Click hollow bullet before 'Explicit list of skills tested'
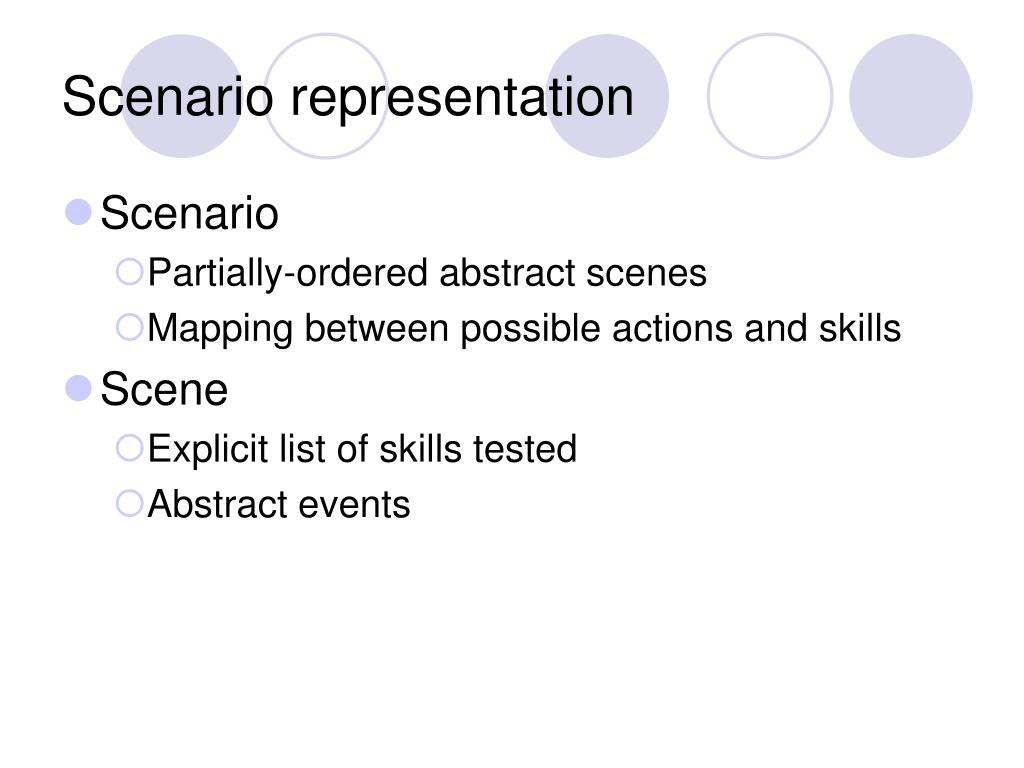The image size is (1024, 768). pos(129,449)
